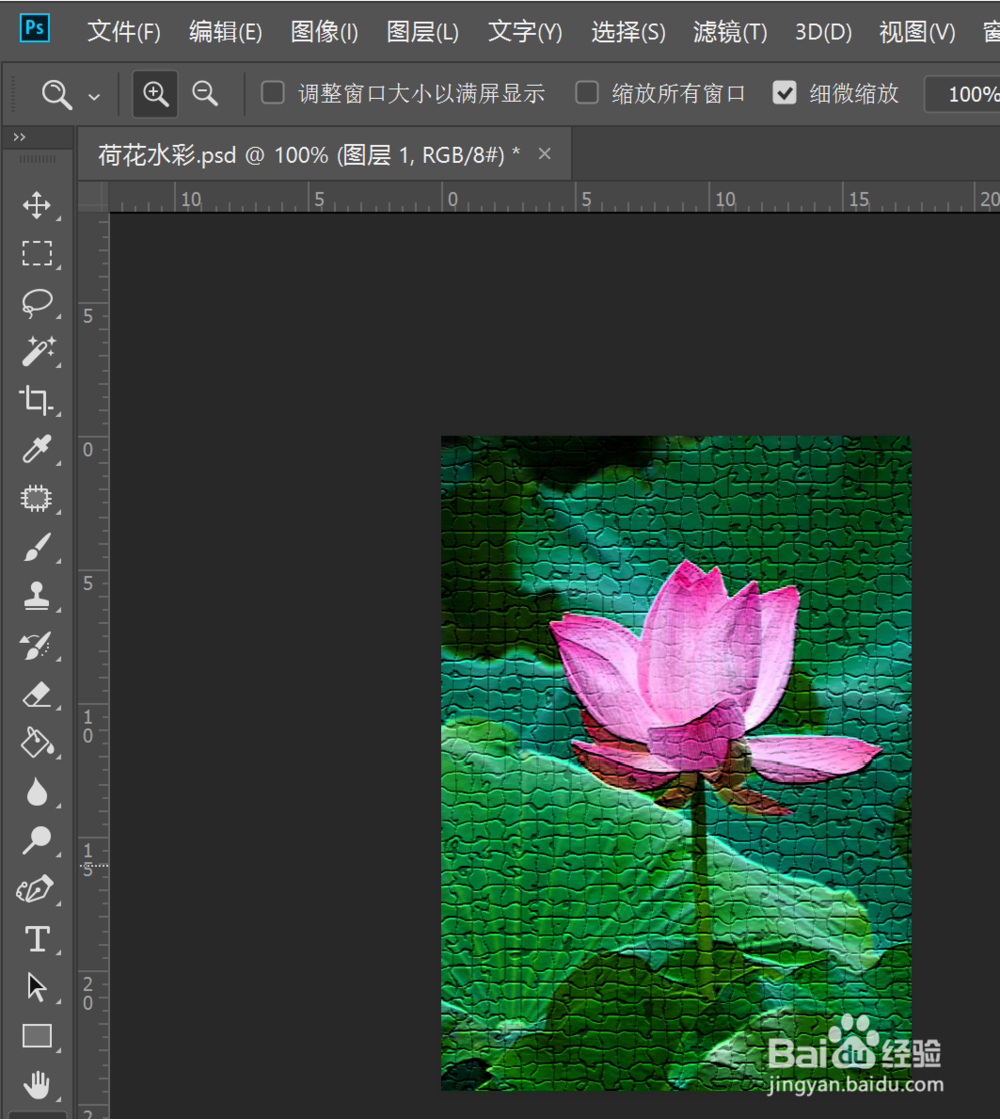Screen dimensions: 1000x1119
Task: Collapse the toolbar with the double-arrow chevron
Action: coord(19,136)
